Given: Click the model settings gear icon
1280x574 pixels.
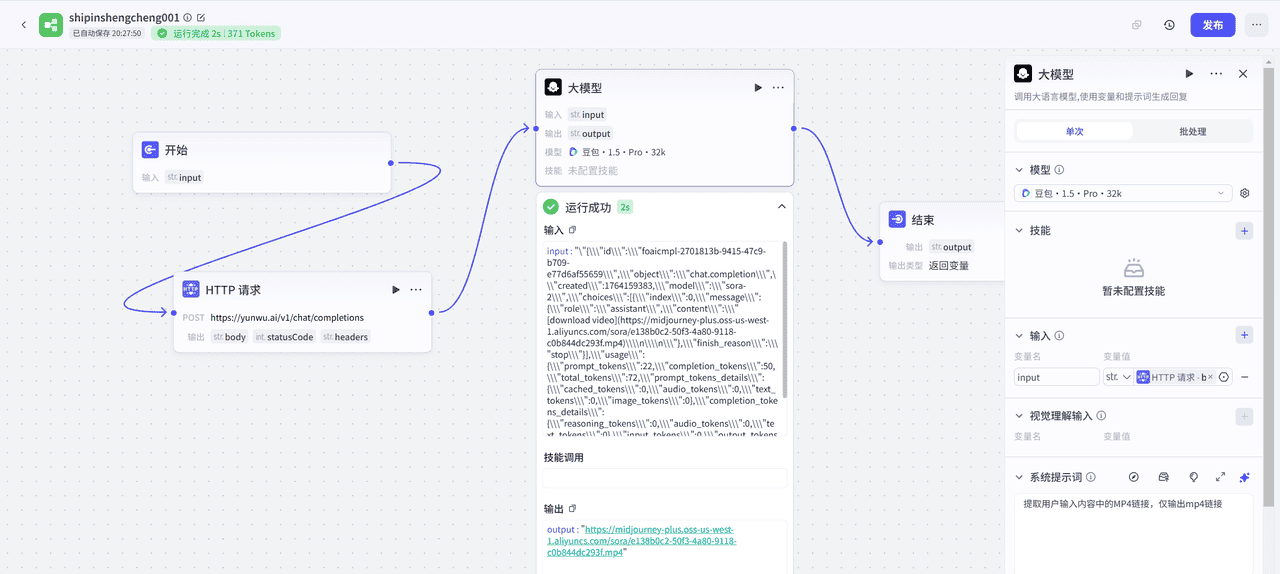Looking at the screenshot, I should pos(1245,193).
